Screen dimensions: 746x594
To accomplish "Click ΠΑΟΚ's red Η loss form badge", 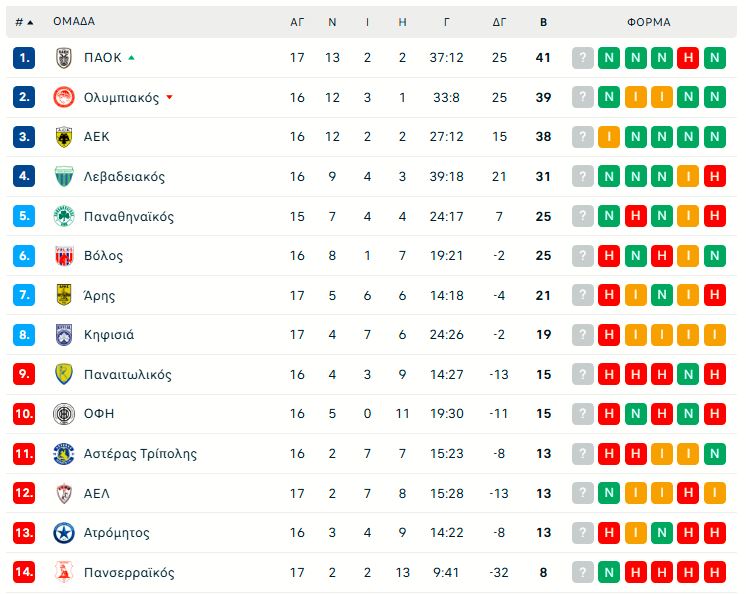I will click(x=688, y=58).
